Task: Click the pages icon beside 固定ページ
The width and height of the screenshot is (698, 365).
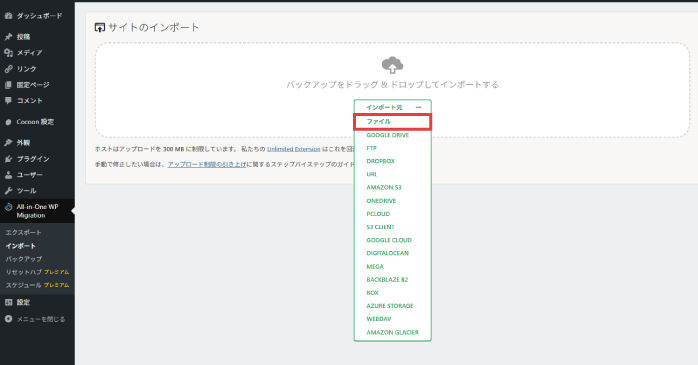Action: tap(8, 85)
